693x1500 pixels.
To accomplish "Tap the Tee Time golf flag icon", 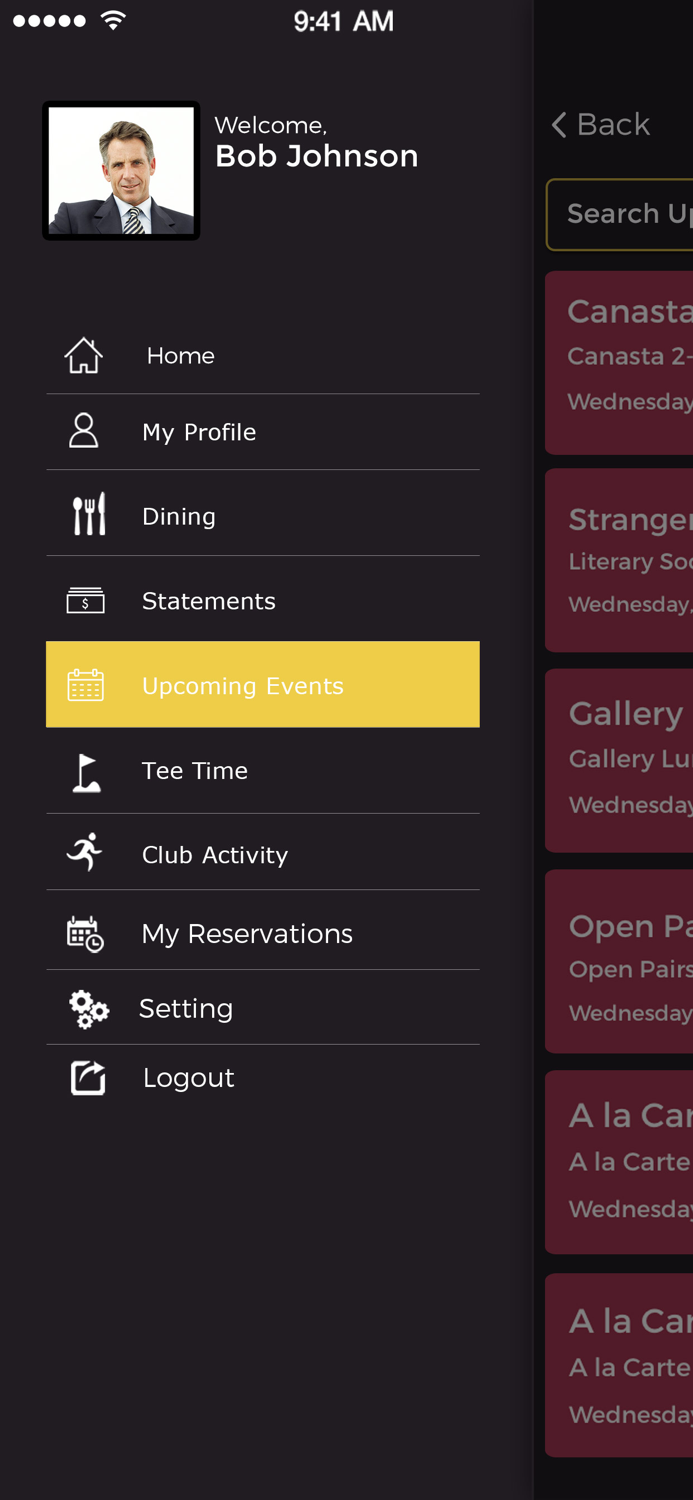I will click(87, 772).
